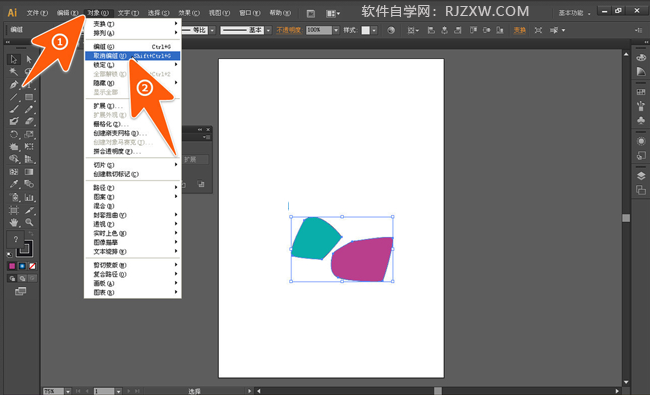Select the Shape Builder tool
Screen dimensions: 650x395
tap(13, 159)
